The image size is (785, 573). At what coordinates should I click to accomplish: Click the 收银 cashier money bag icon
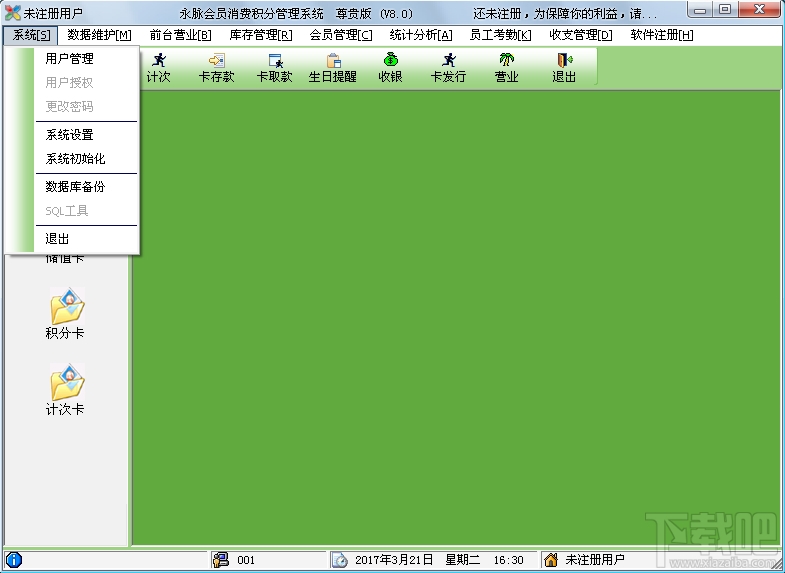[390, 60]
